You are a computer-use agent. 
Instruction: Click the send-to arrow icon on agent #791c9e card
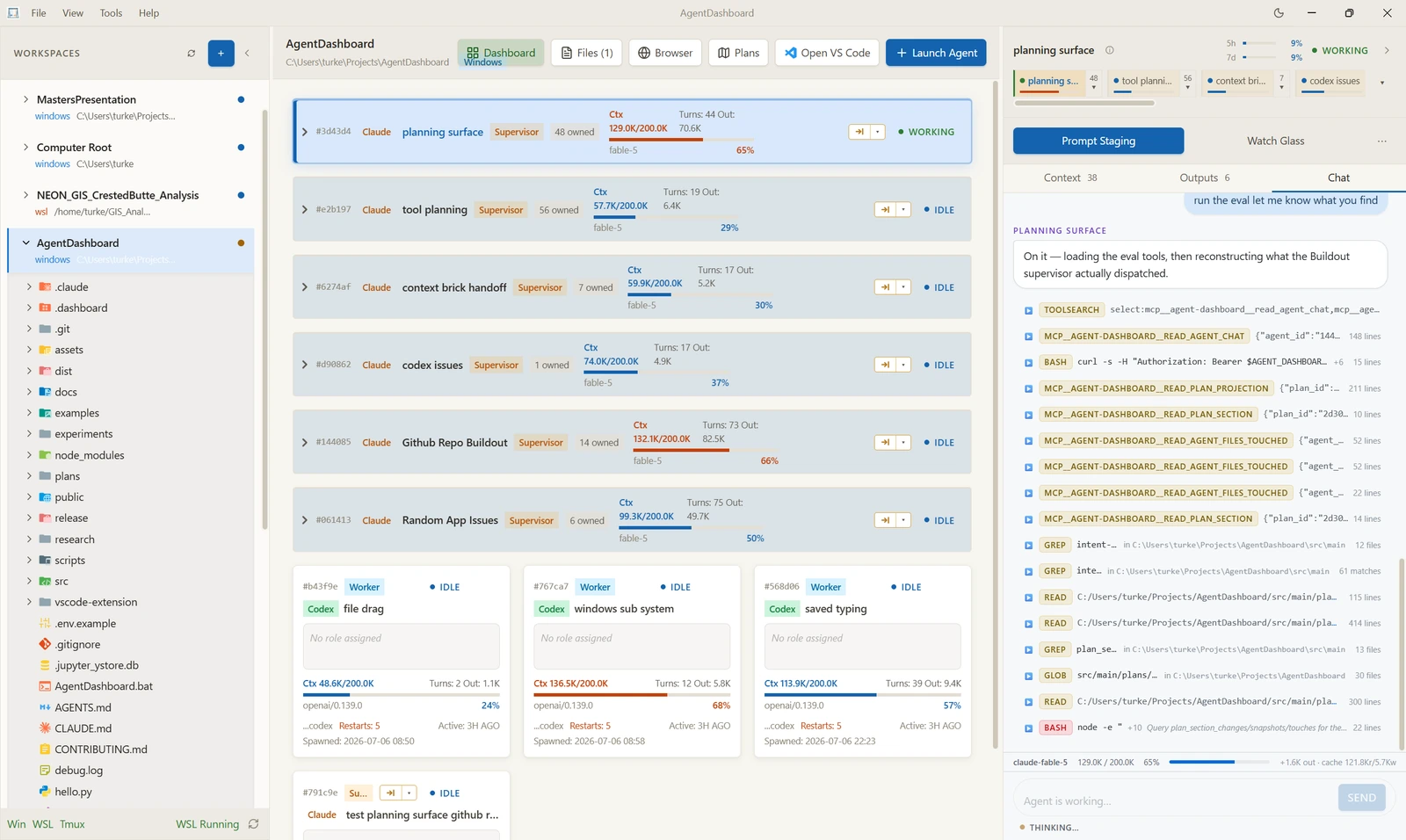point(390,793)
